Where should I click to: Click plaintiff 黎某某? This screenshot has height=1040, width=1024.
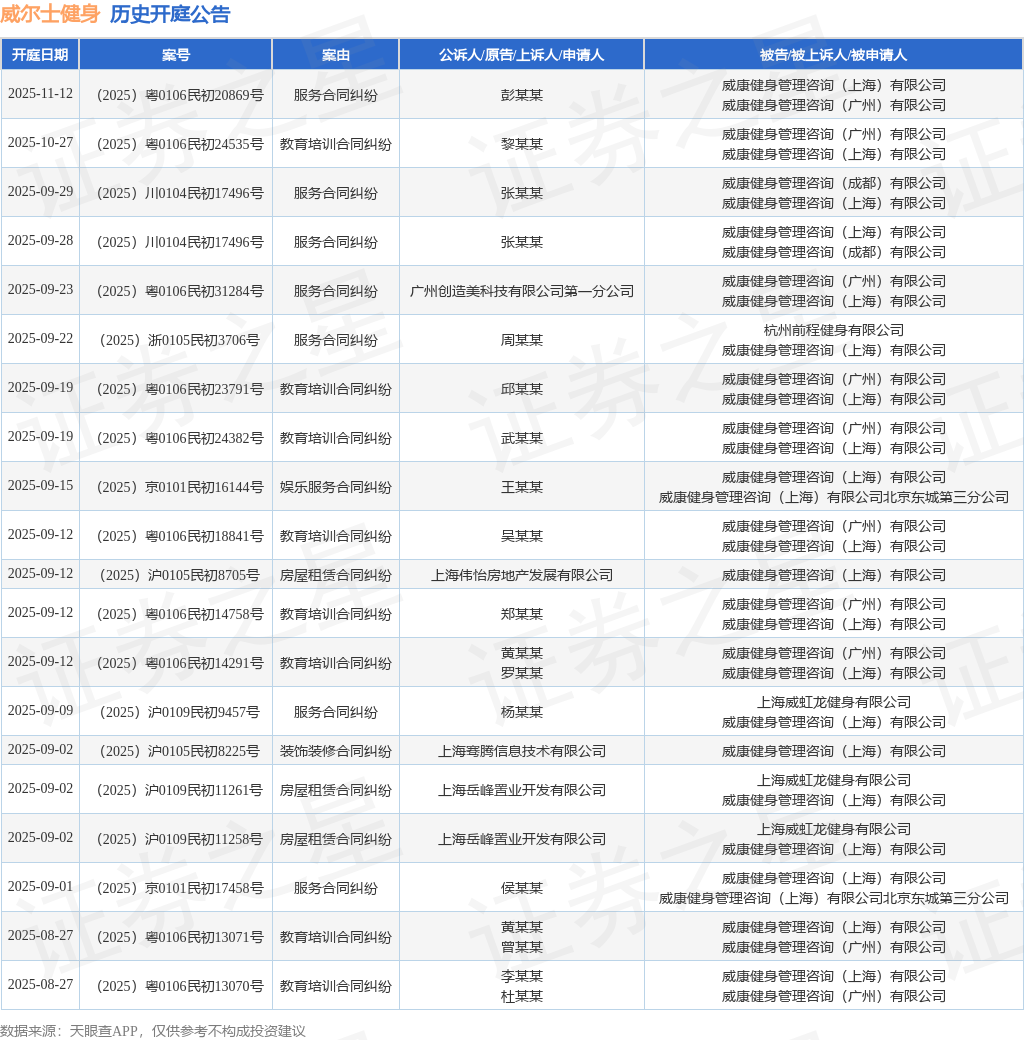(522, 144)
